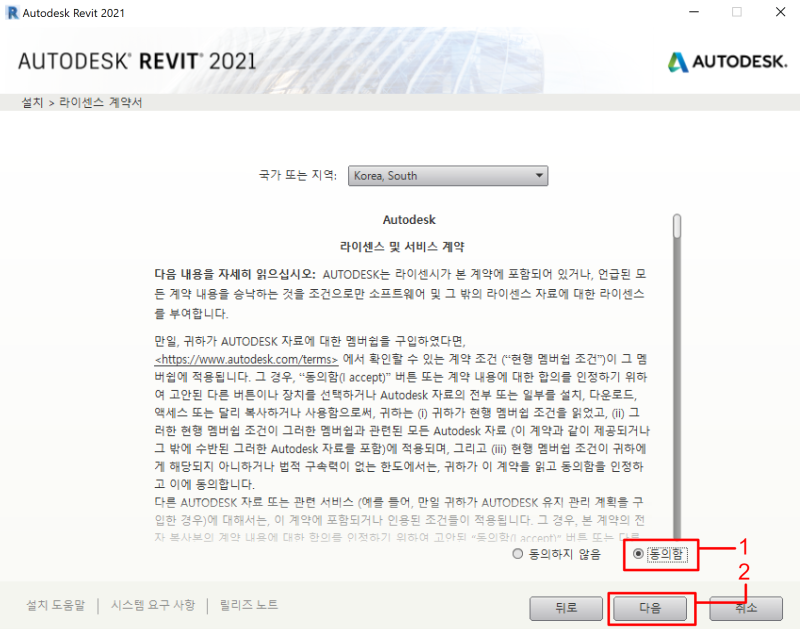Open the Korea, South country dropdown
The image size is (800, 629).
click(x=448, y=175)
